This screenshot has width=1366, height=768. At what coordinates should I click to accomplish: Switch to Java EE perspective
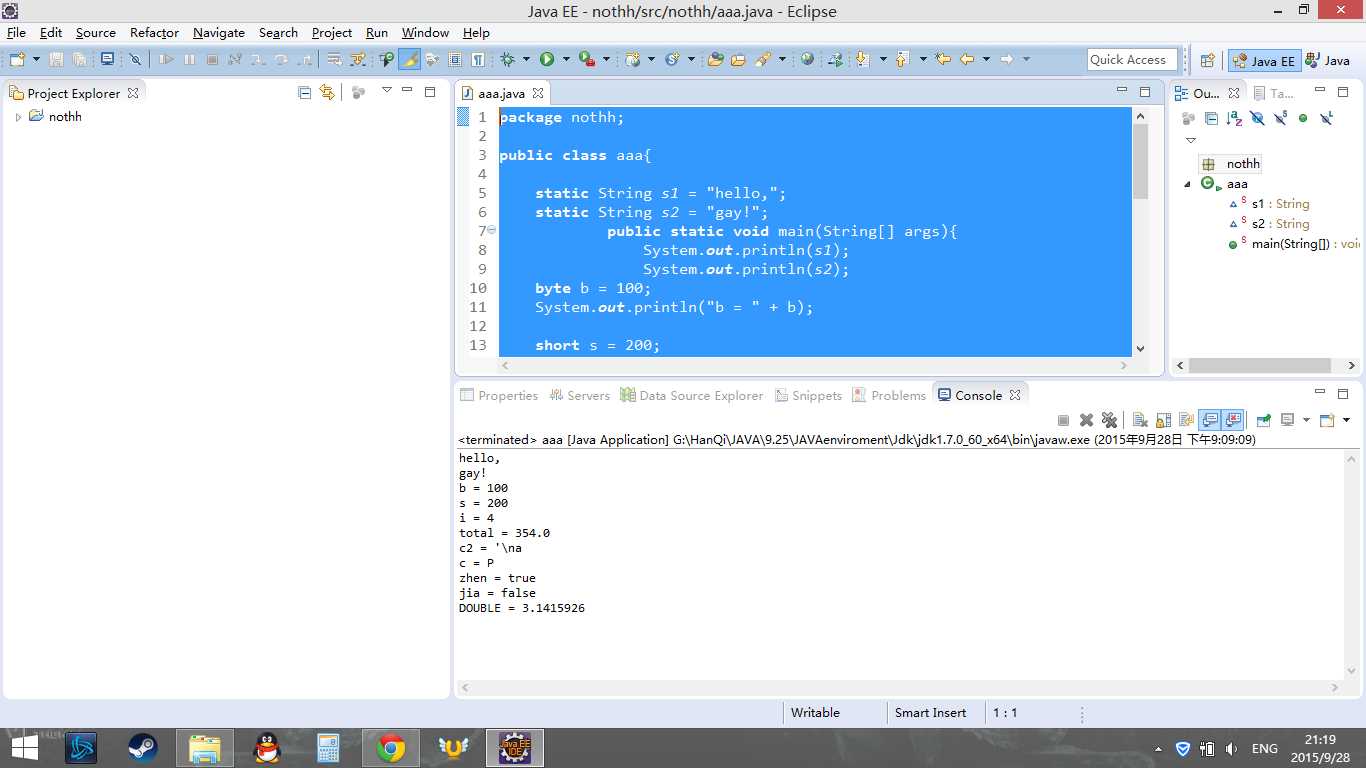[x=1264, y=60]
